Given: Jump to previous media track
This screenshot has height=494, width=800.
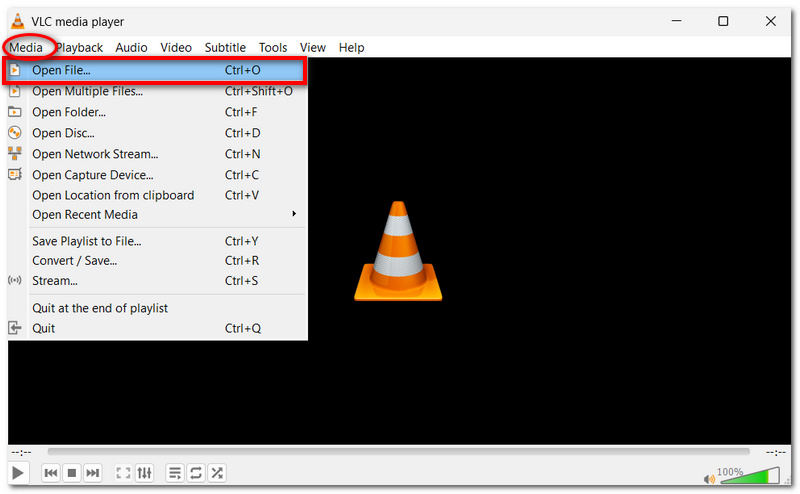Looking at the screenshot, I should pyautogui.click(x=51, y=473).
